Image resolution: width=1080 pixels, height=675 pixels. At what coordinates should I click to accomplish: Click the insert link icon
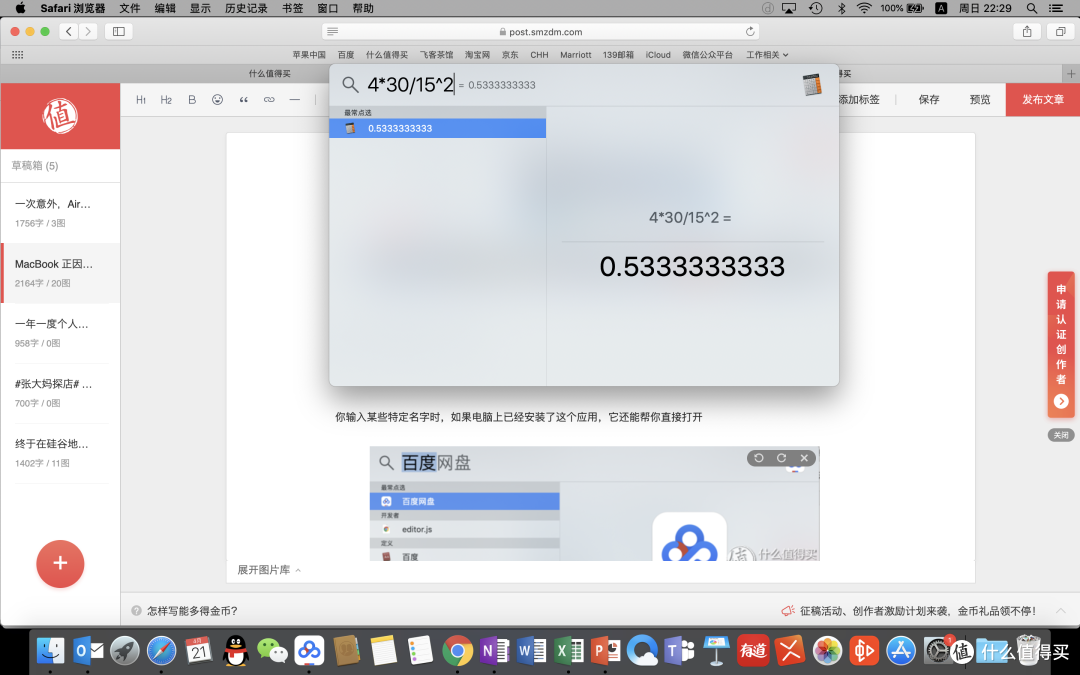click(x=269, y=100)
